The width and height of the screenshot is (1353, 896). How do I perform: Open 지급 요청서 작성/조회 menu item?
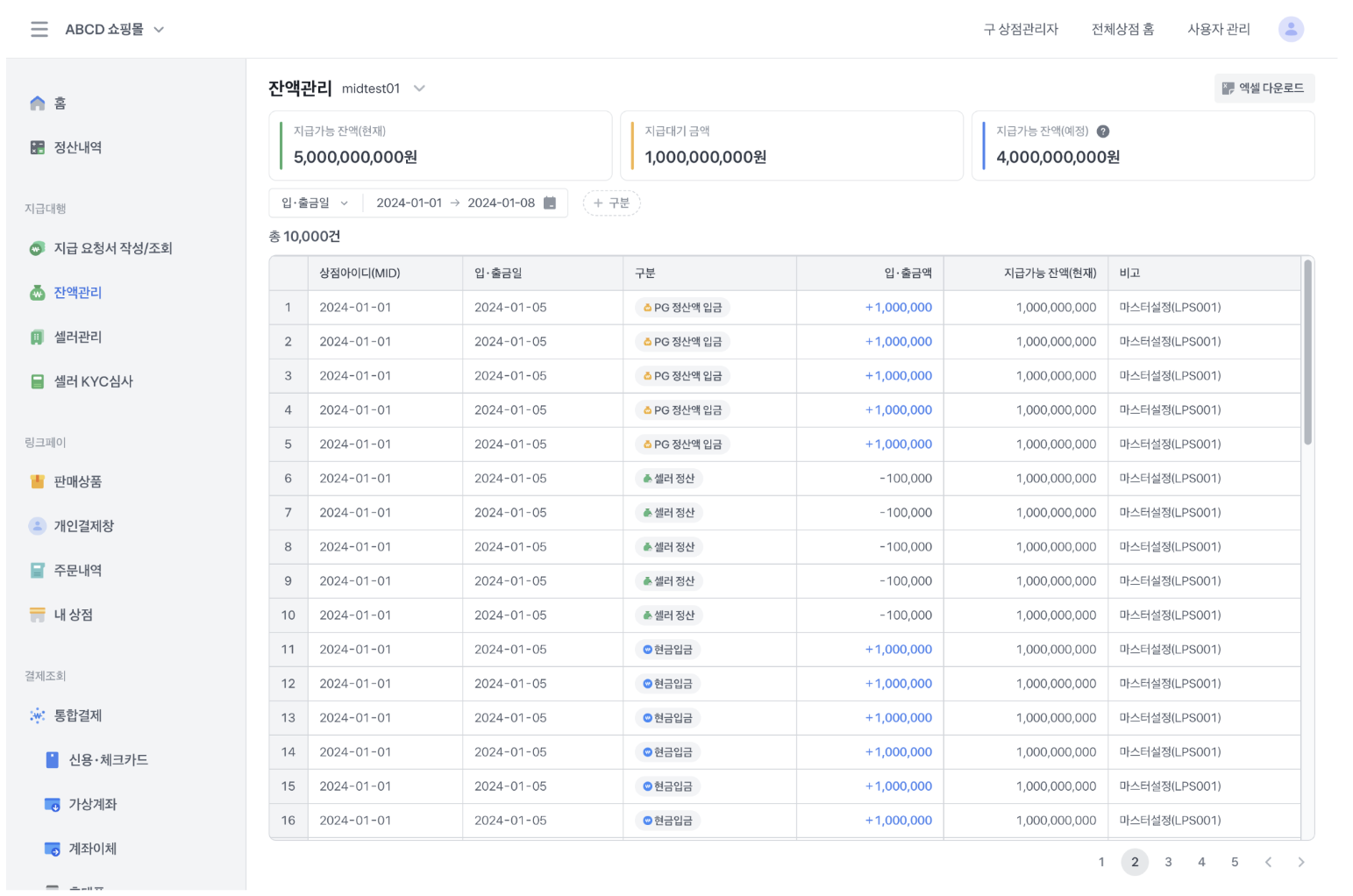tap(112, 248)
